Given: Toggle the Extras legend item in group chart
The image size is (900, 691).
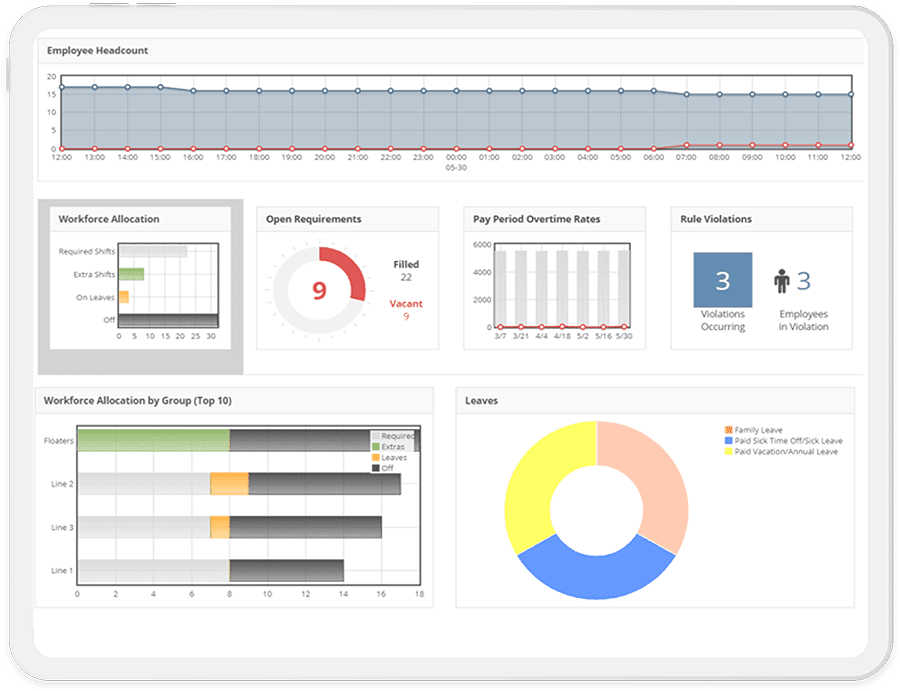Looking at the screenshot, I should pos(389,447).
